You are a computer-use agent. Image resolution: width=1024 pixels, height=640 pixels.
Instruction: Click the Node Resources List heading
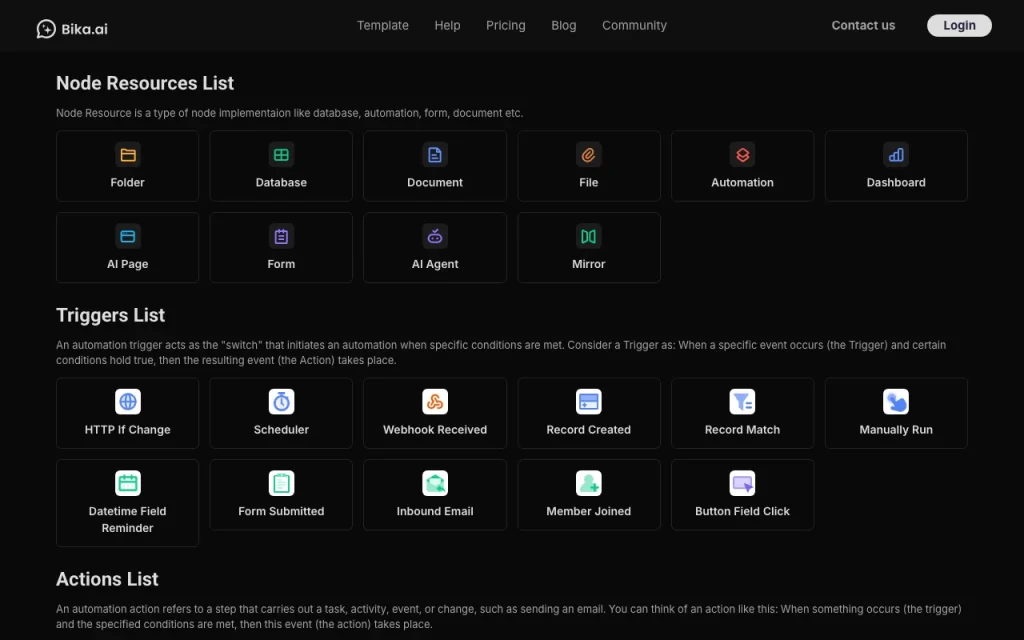(145, 83)
